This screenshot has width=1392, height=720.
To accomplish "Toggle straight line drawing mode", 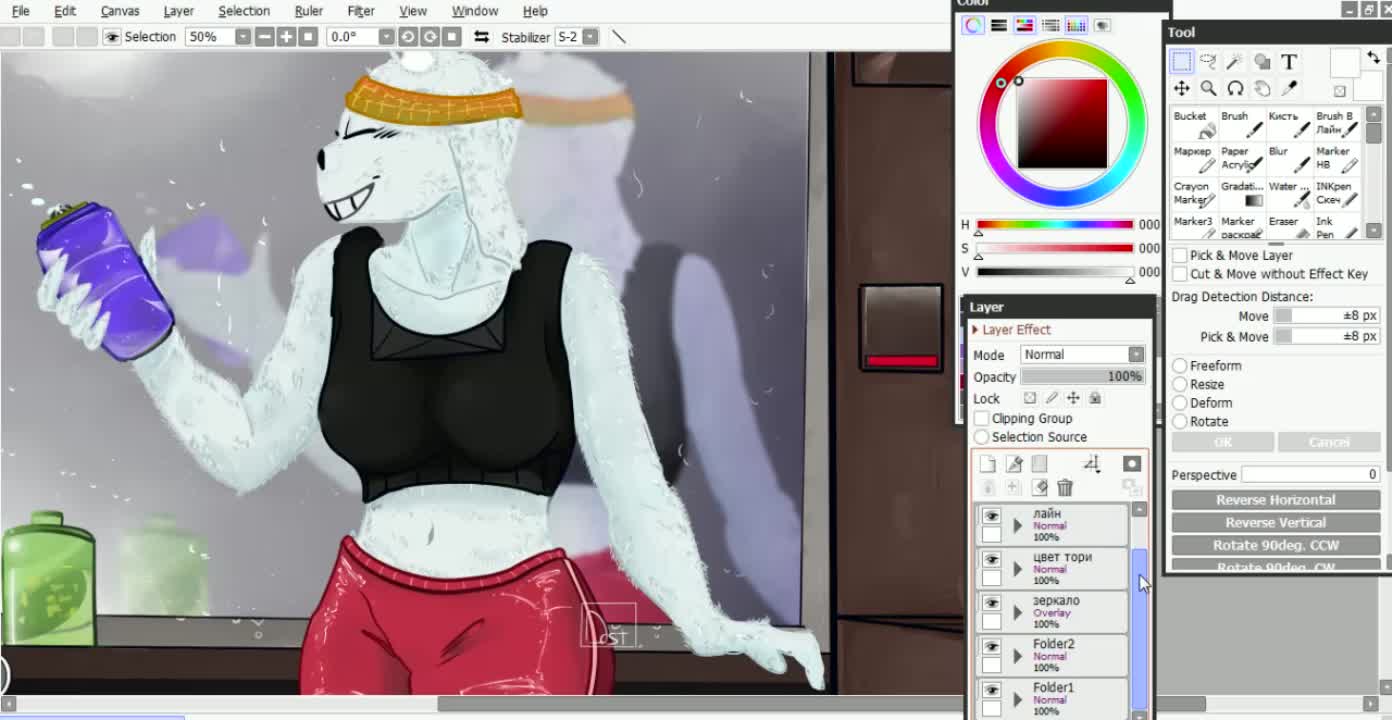I will (x=619, y=37).
